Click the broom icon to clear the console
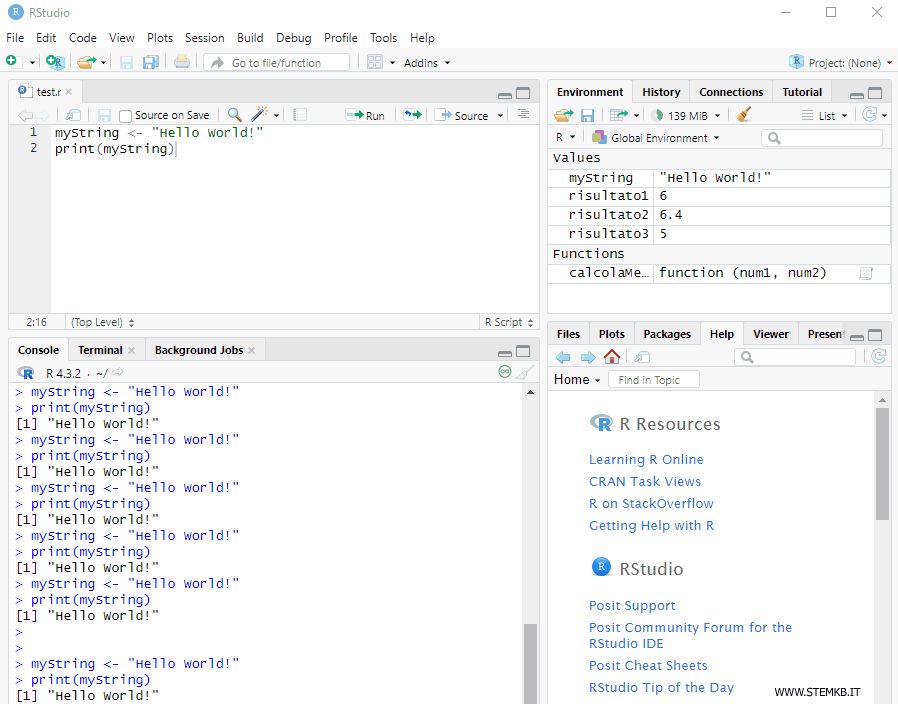This screenshot has width=898, height=704. (x=525, y=372)
